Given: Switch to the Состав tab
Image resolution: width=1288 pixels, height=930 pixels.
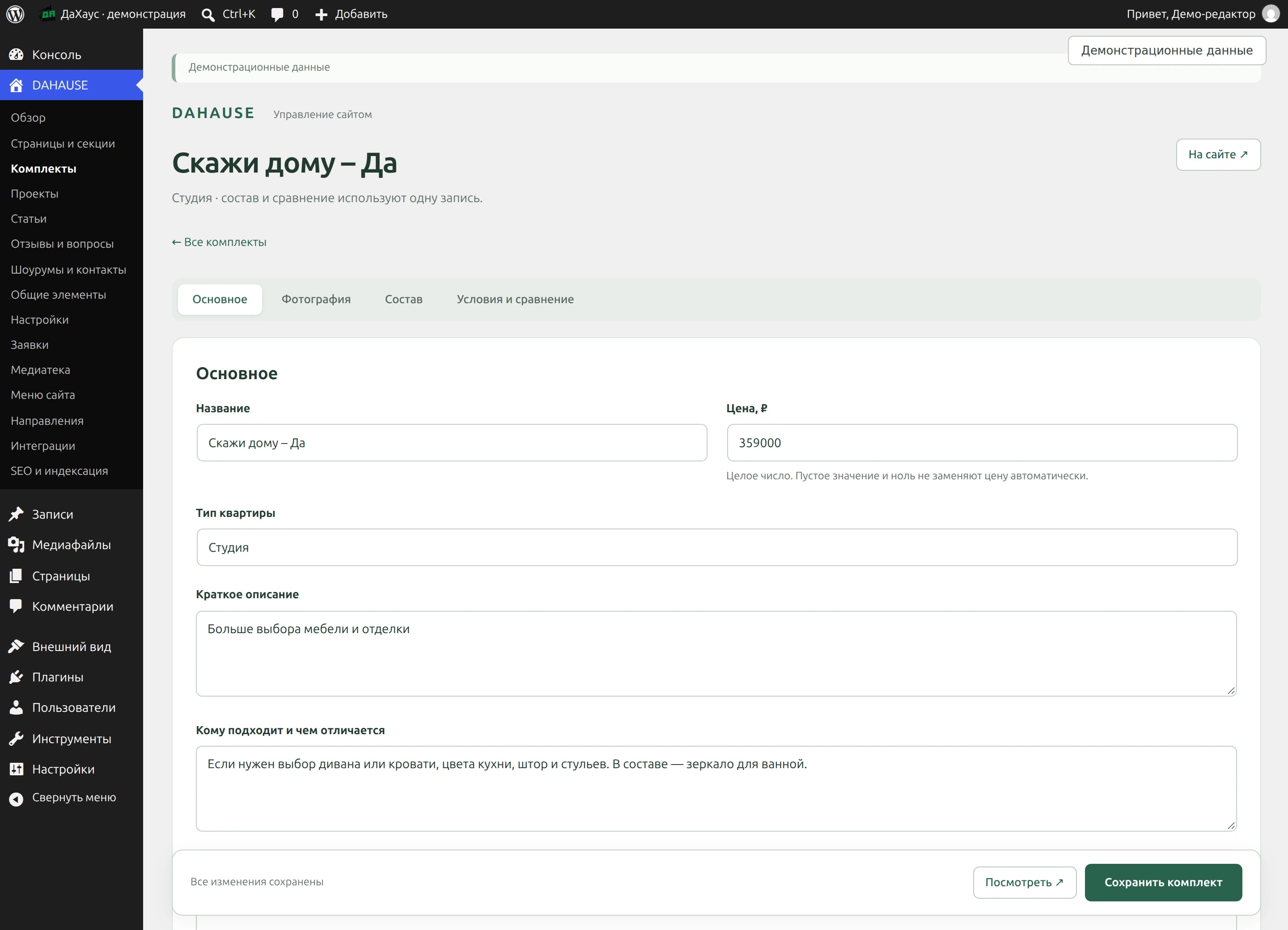Looking at the screenshot, I should click(x=404, y=299).
